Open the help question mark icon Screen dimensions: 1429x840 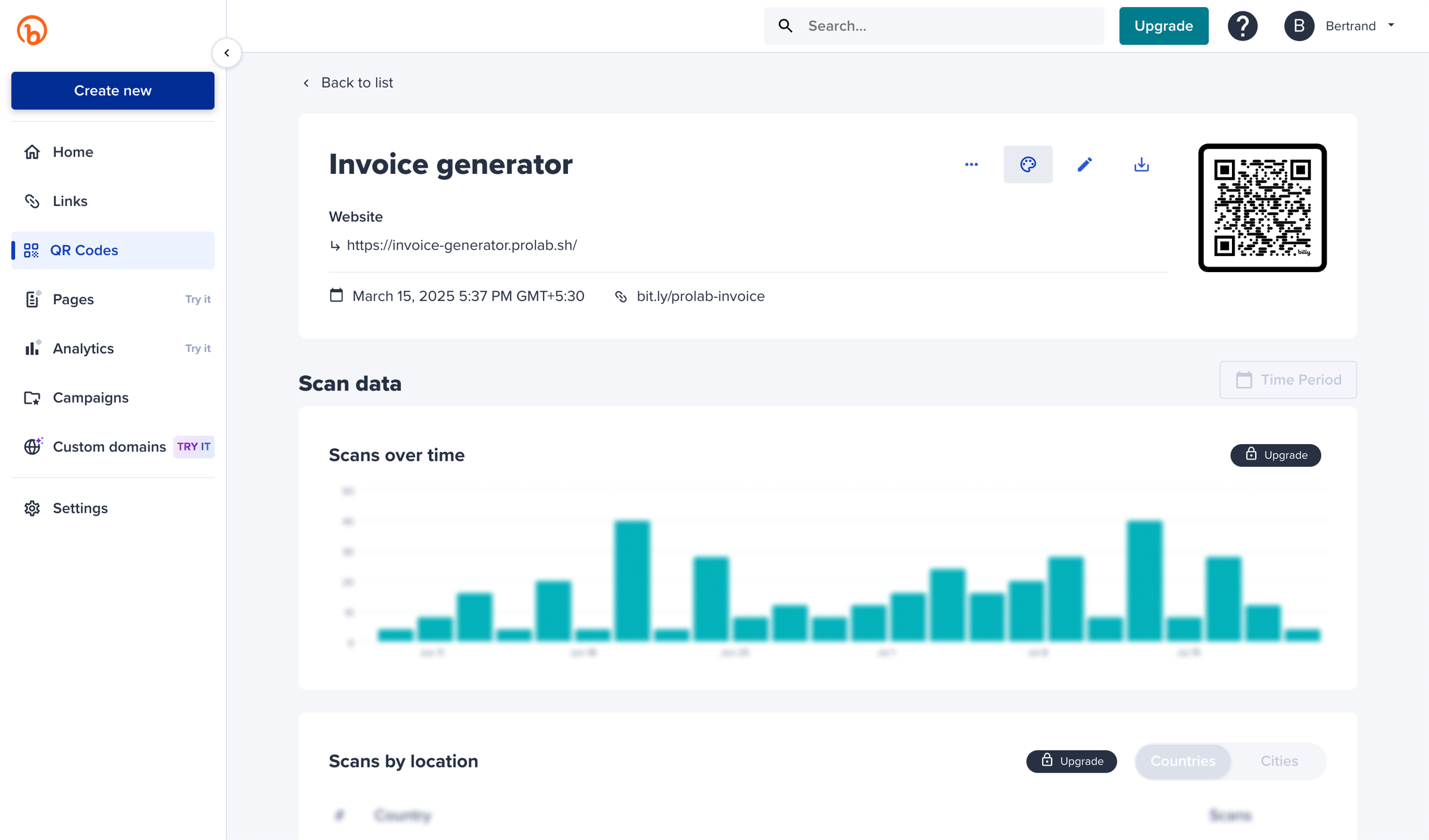coord(1243,26)
